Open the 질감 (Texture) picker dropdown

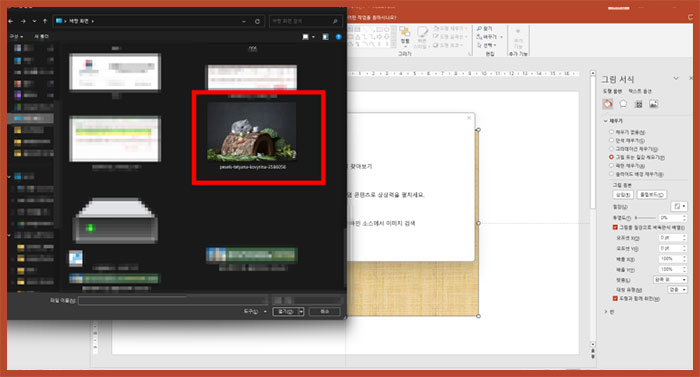[x=679, y=206]
